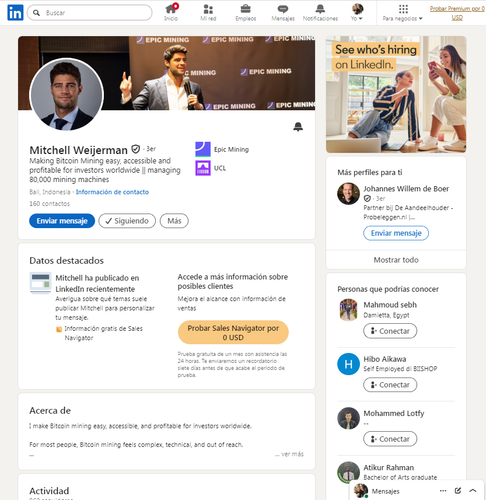Expand Para negocios apps grid menu

(x=403, y=12)
